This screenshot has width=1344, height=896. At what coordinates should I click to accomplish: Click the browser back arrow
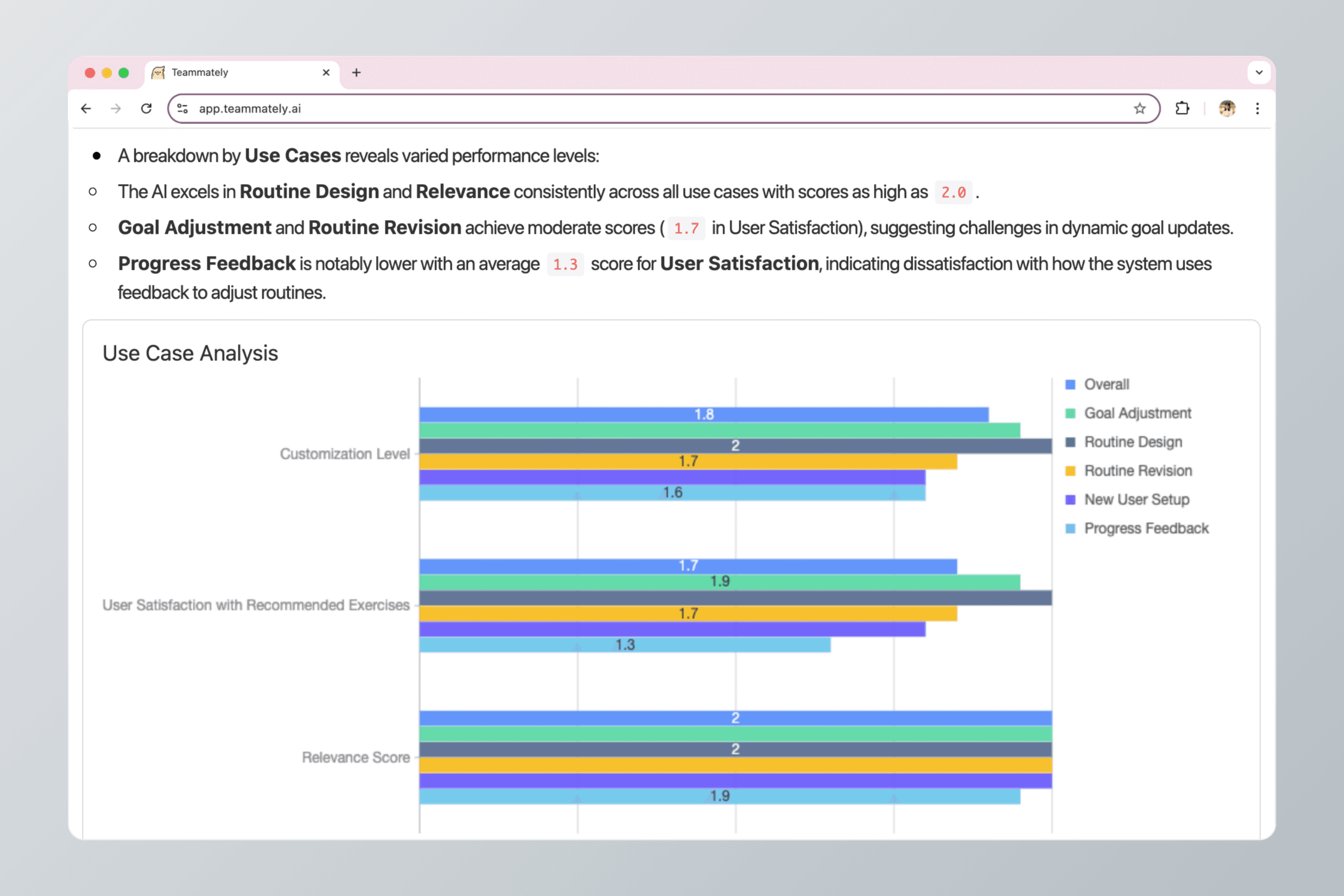click(x=86, y=109)
